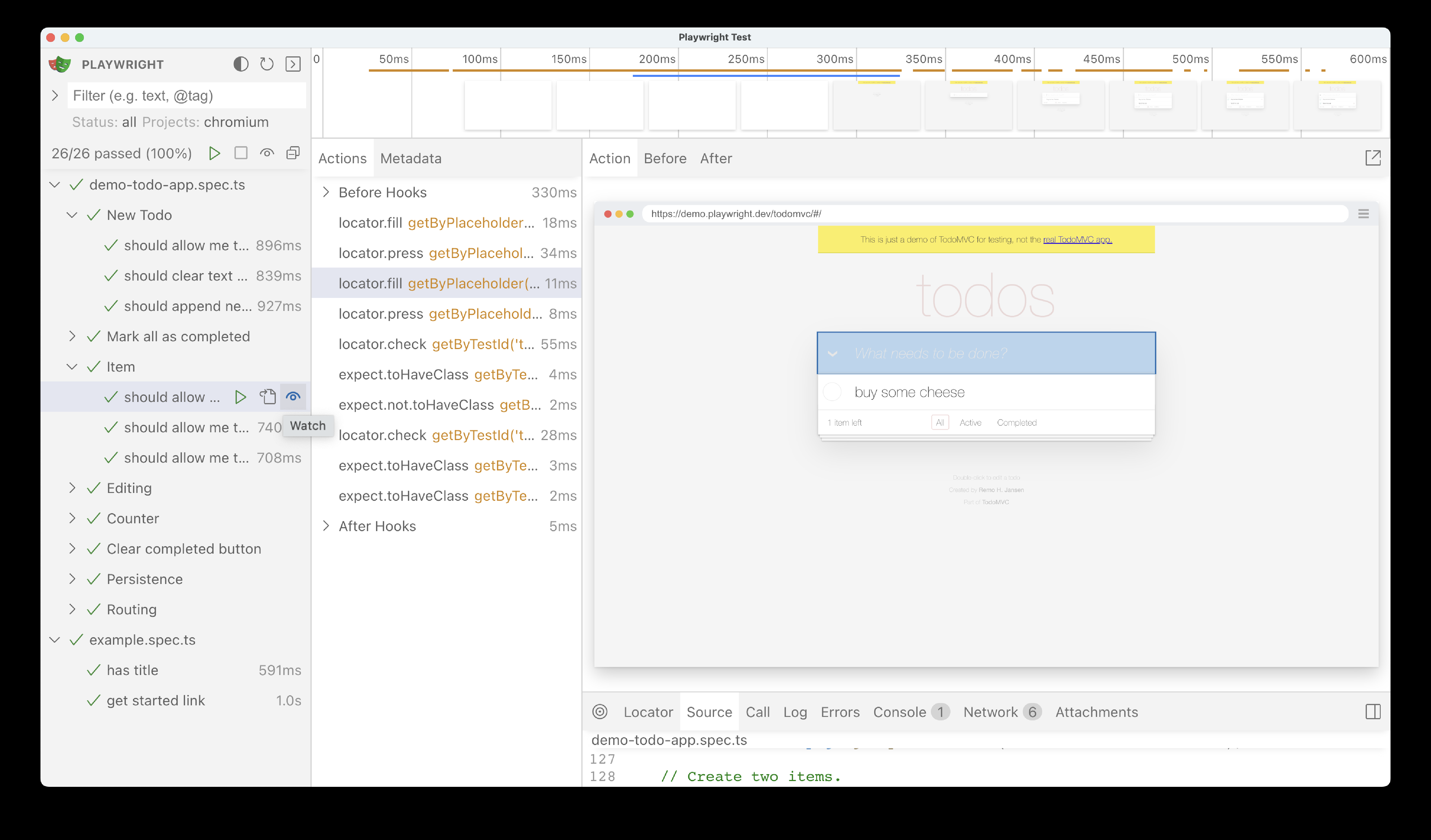Toggle the color theme half-circle icon
Image resolution: width=1431 pixels, height=840 pixels.
[241, 64]
